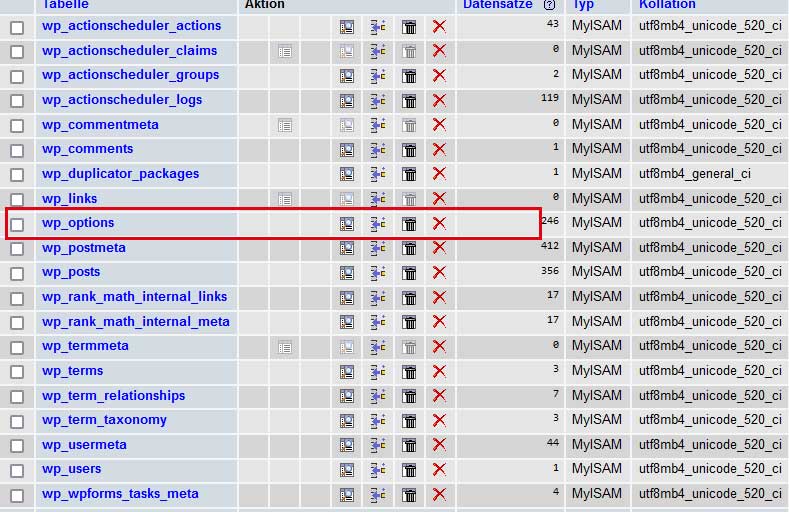Click the insert icon for wp_actionscheduler_actions
The width and height of the screenshot is (789, 512).
(378, 27)
